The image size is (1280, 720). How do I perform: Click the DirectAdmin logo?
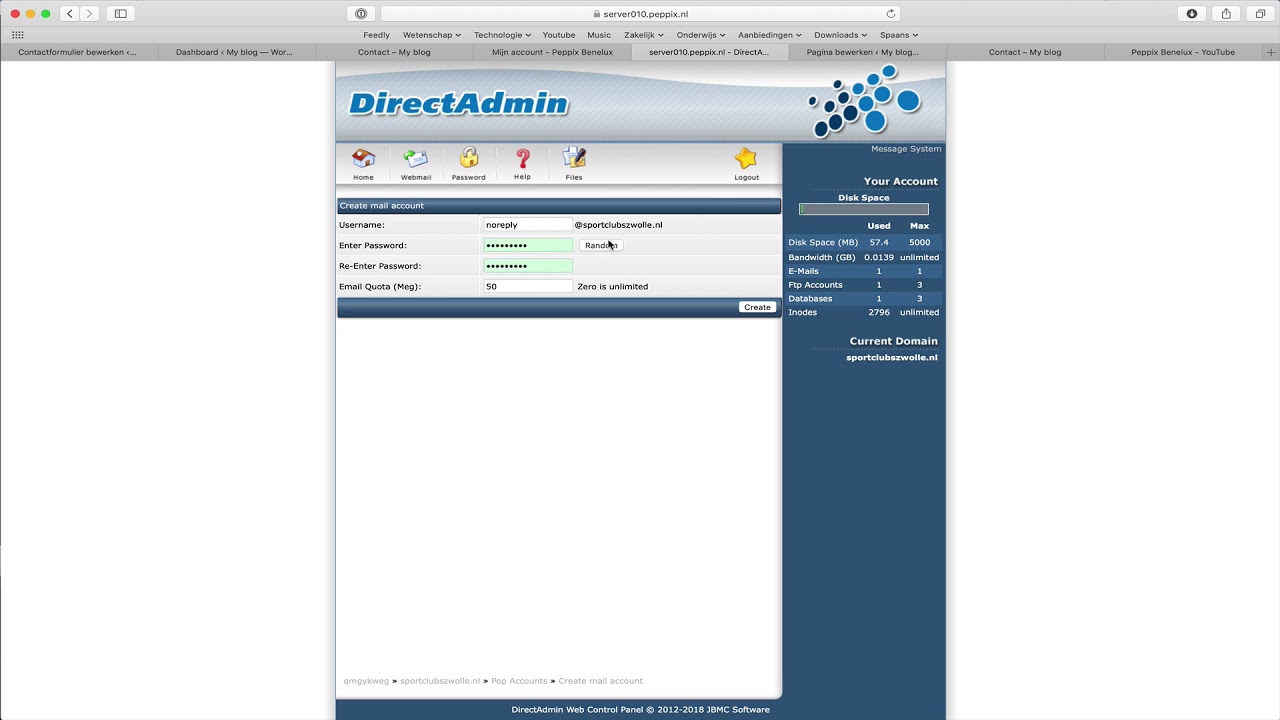coord(459,103)
